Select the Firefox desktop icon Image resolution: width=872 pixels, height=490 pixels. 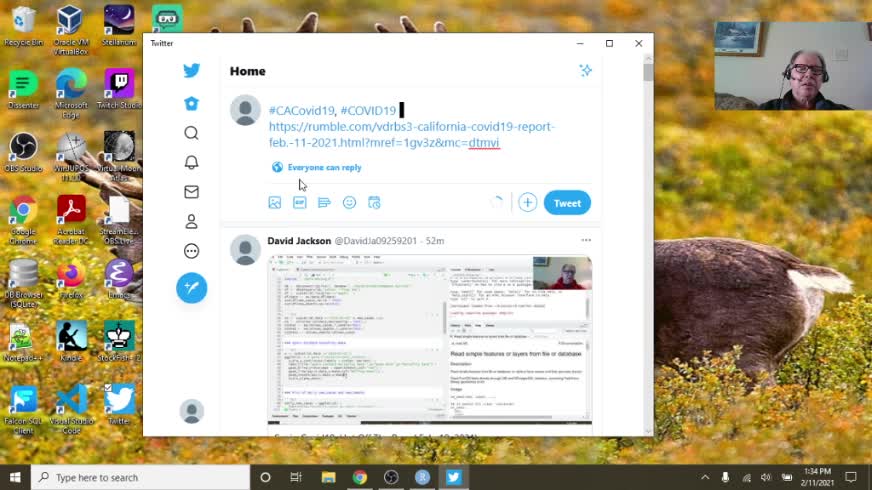[71, 280]
